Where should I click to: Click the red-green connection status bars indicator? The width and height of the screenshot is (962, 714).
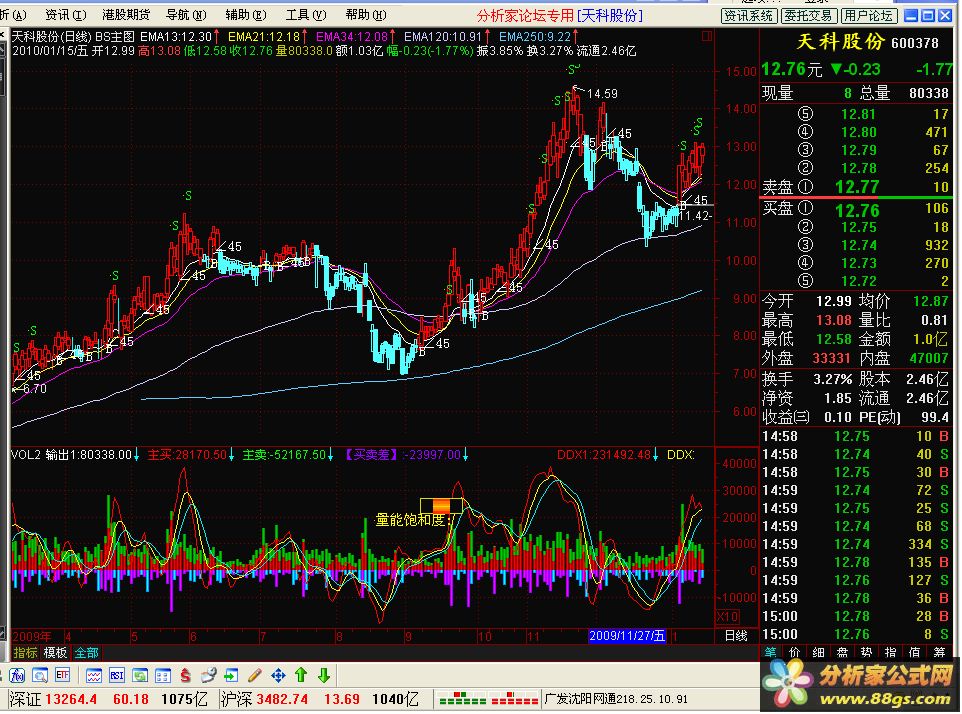(x=488, y=698)
